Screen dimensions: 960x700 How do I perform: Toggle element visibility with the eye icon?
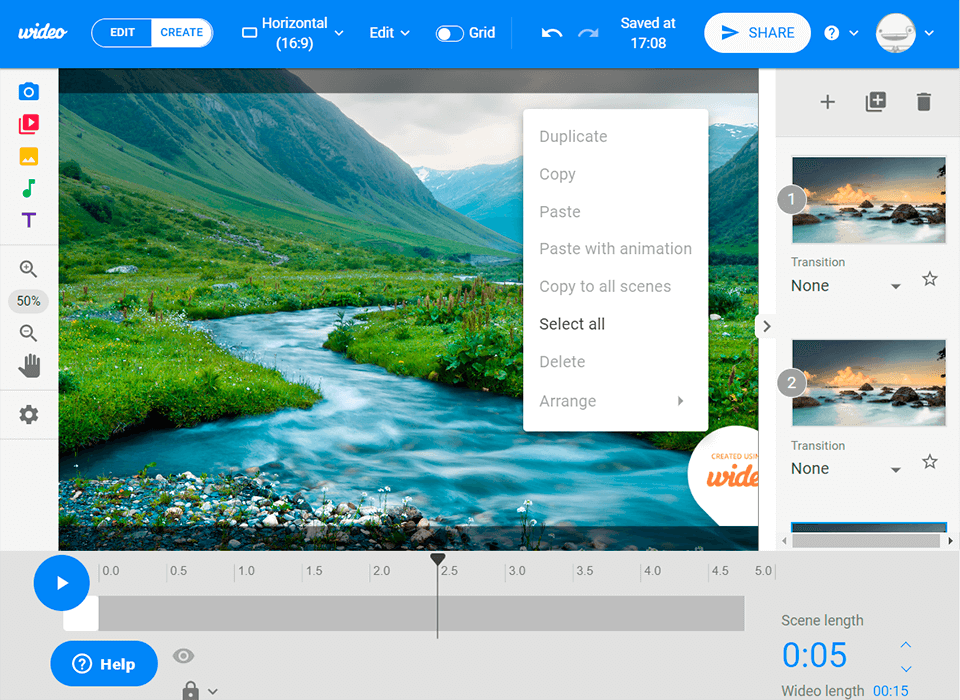[x=183, y=655]
